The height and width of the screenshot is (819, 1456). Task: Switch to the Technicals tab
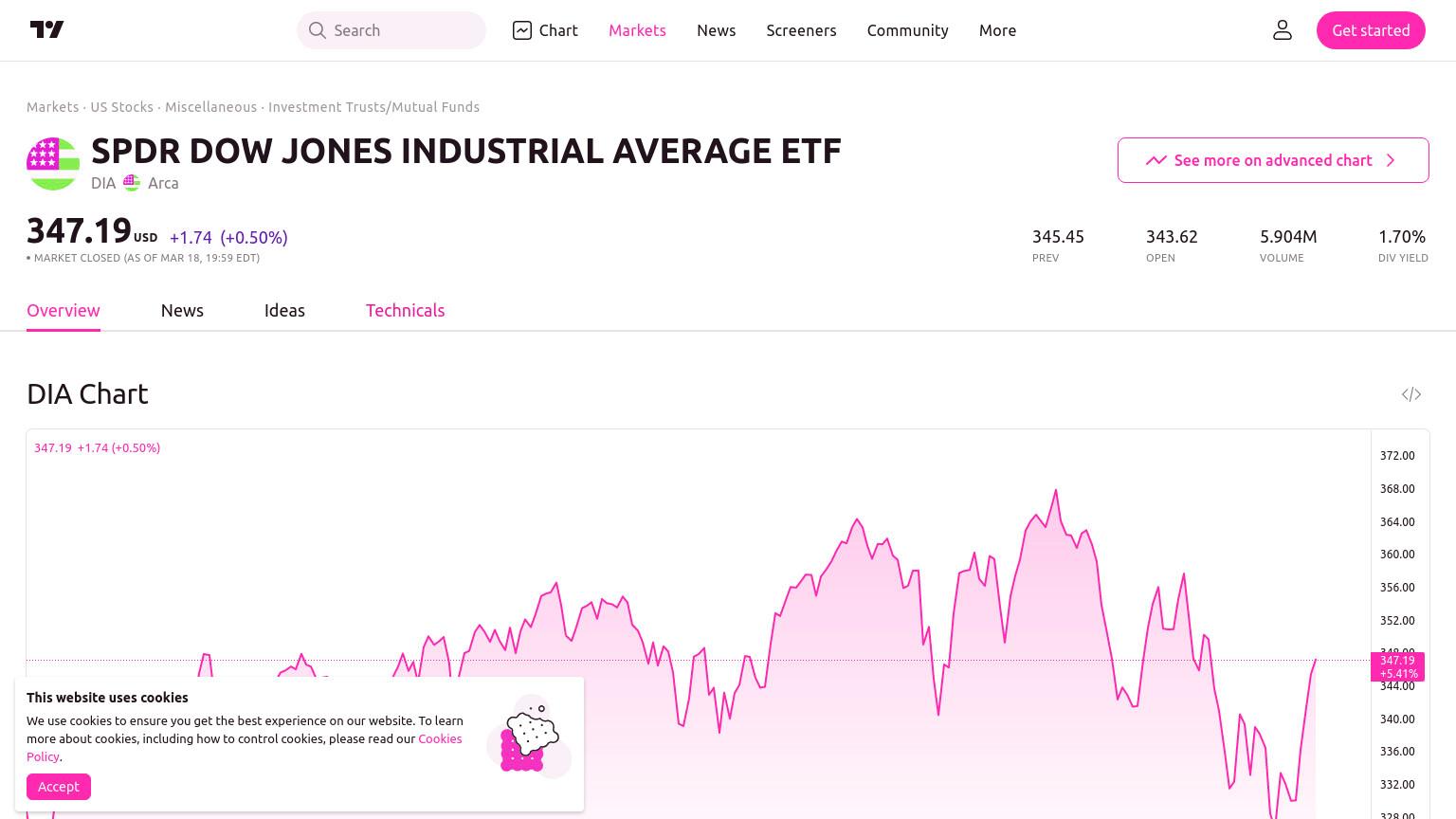[x=405, y=311]
